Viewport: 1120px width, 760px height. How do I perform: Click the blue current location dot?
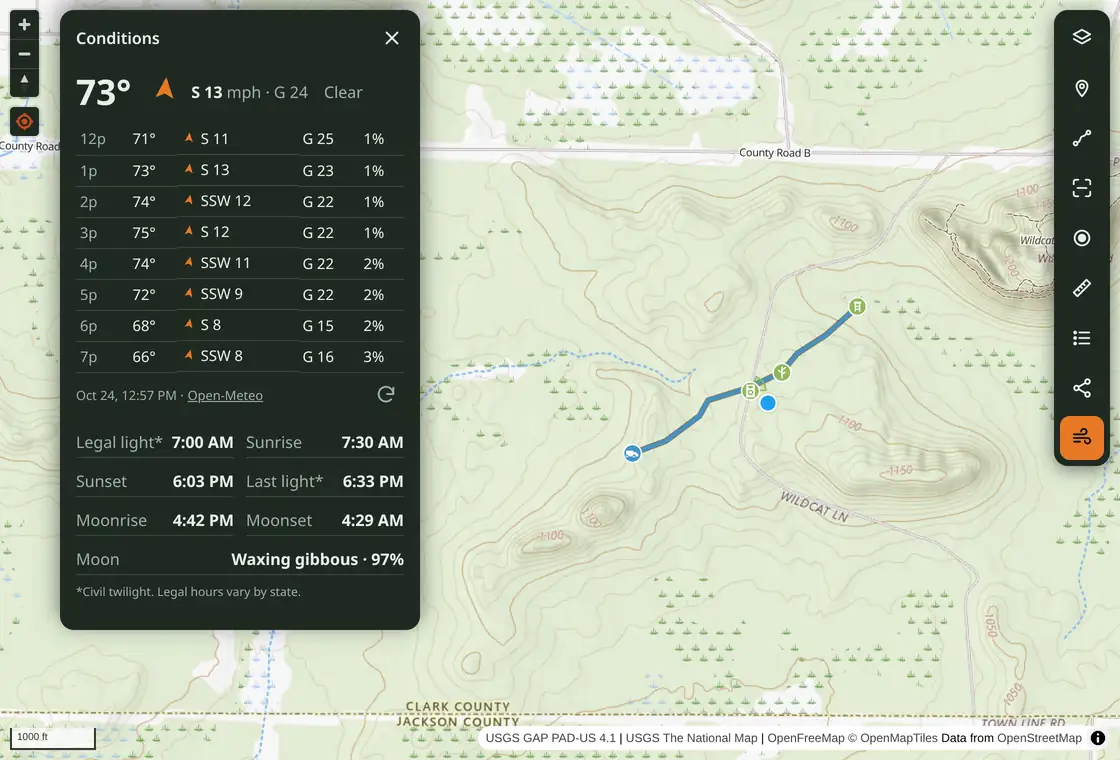pos(768,404)
